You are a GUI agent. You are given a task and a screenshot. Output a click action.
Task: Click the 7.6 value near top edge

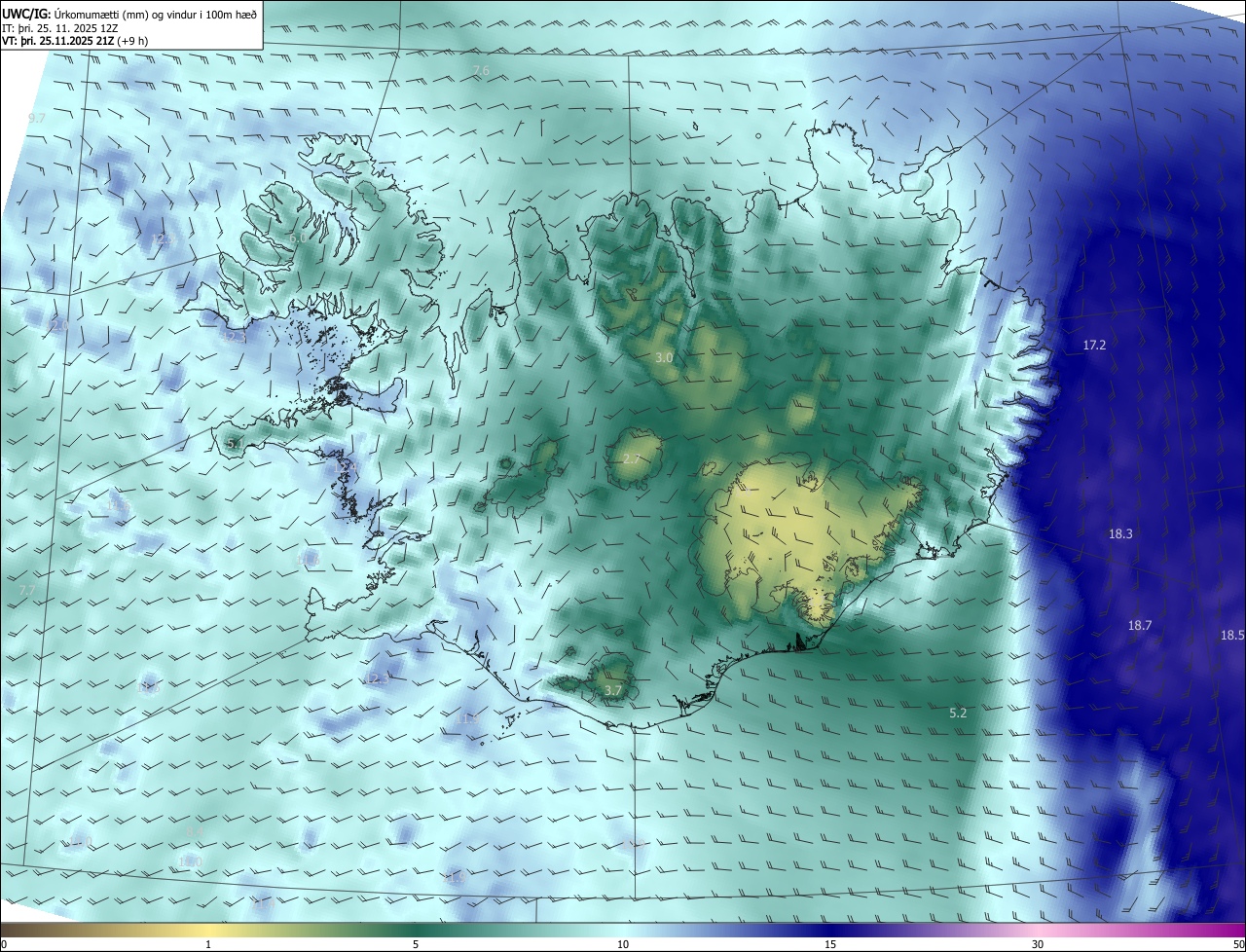click(481, 71)
